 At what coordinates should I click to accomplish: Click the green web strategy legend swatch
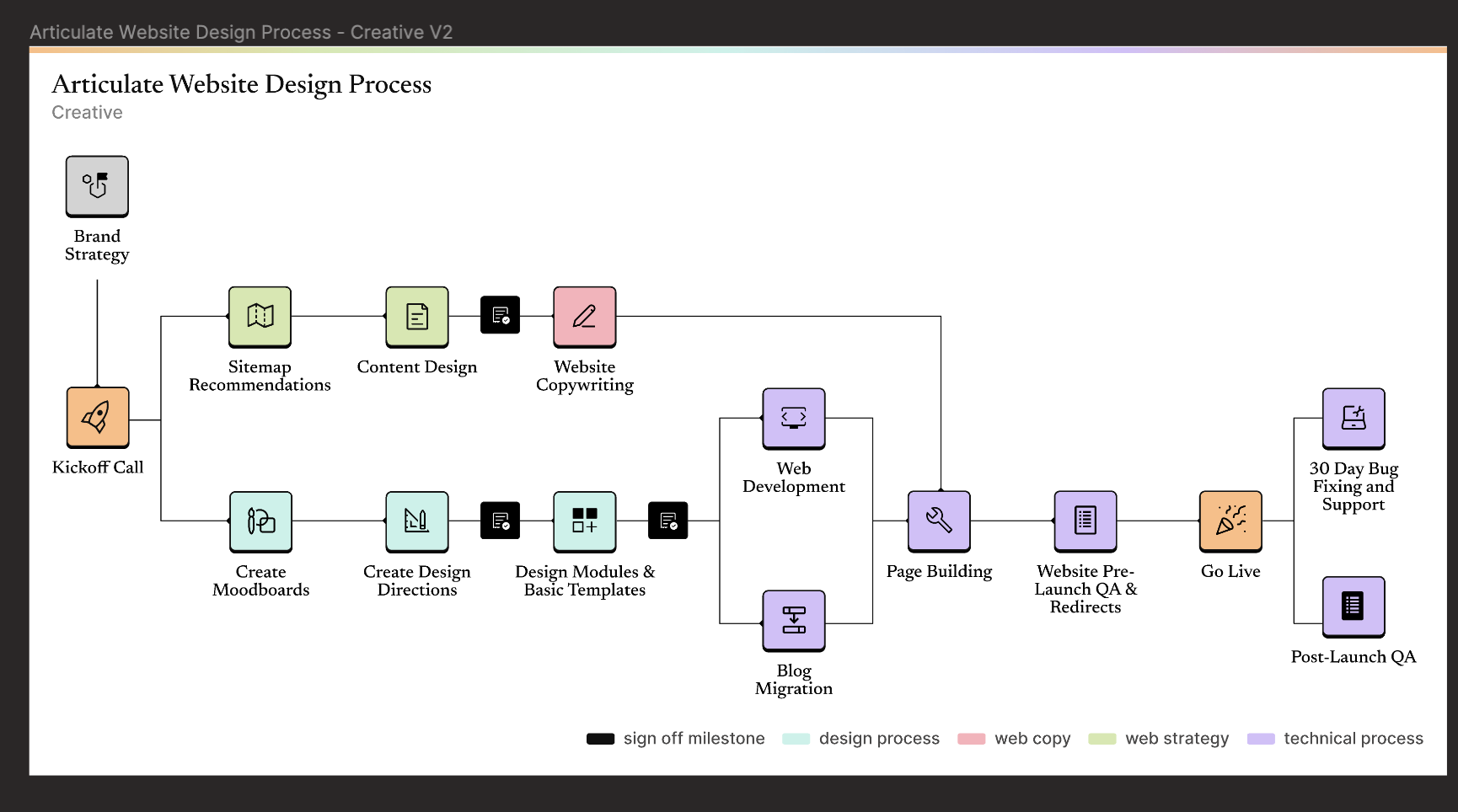[x=1102, y=739]
